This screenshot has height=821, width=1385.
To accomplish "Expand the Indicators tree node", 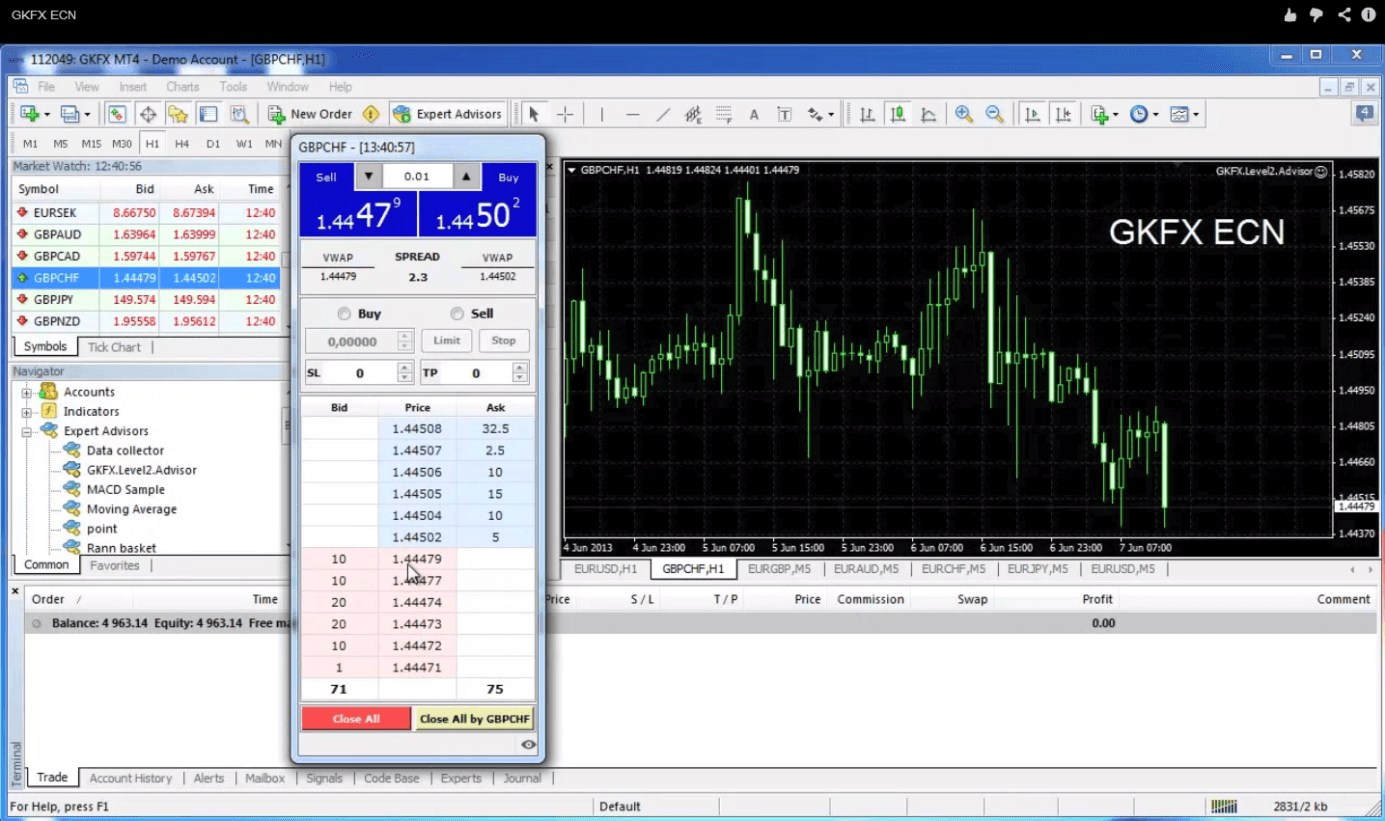I will (x=27, y=411).
